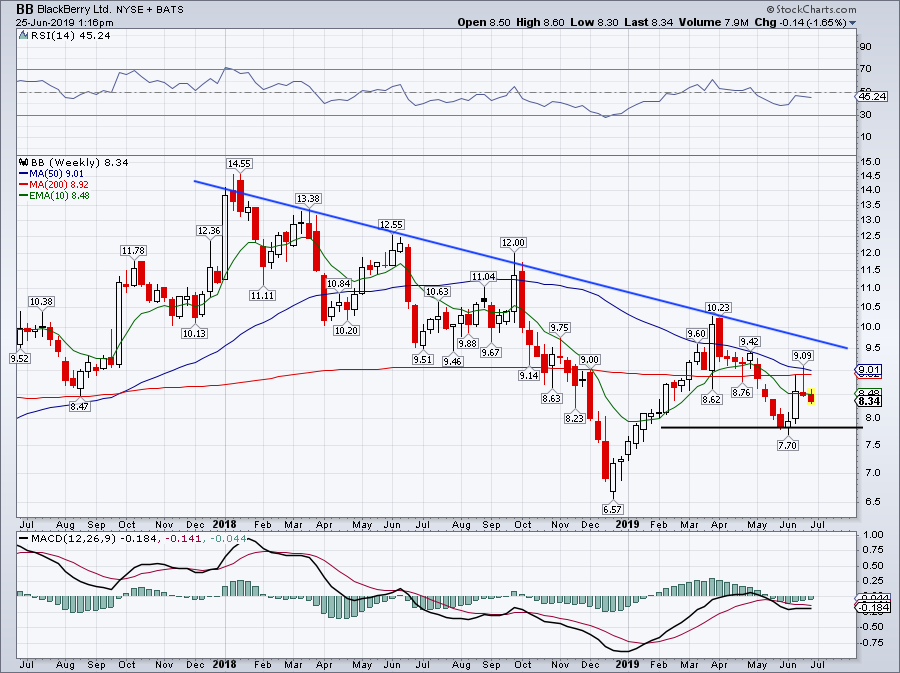Click the 11.11 price label

pos(262,295)
